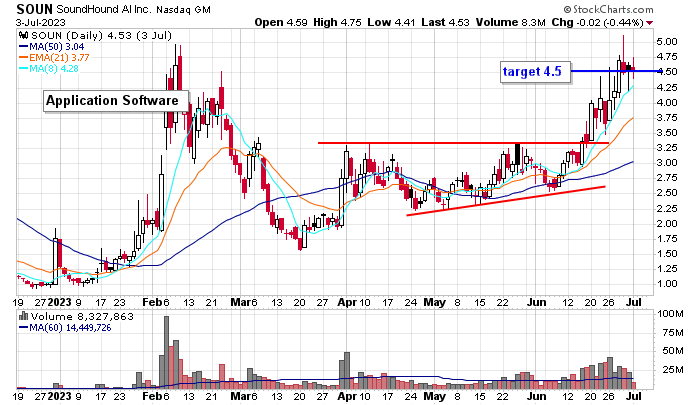This screenshot has height=405, width=700.
Task: Click the date 3-Jul-2023 text
Action: [41, 22]
